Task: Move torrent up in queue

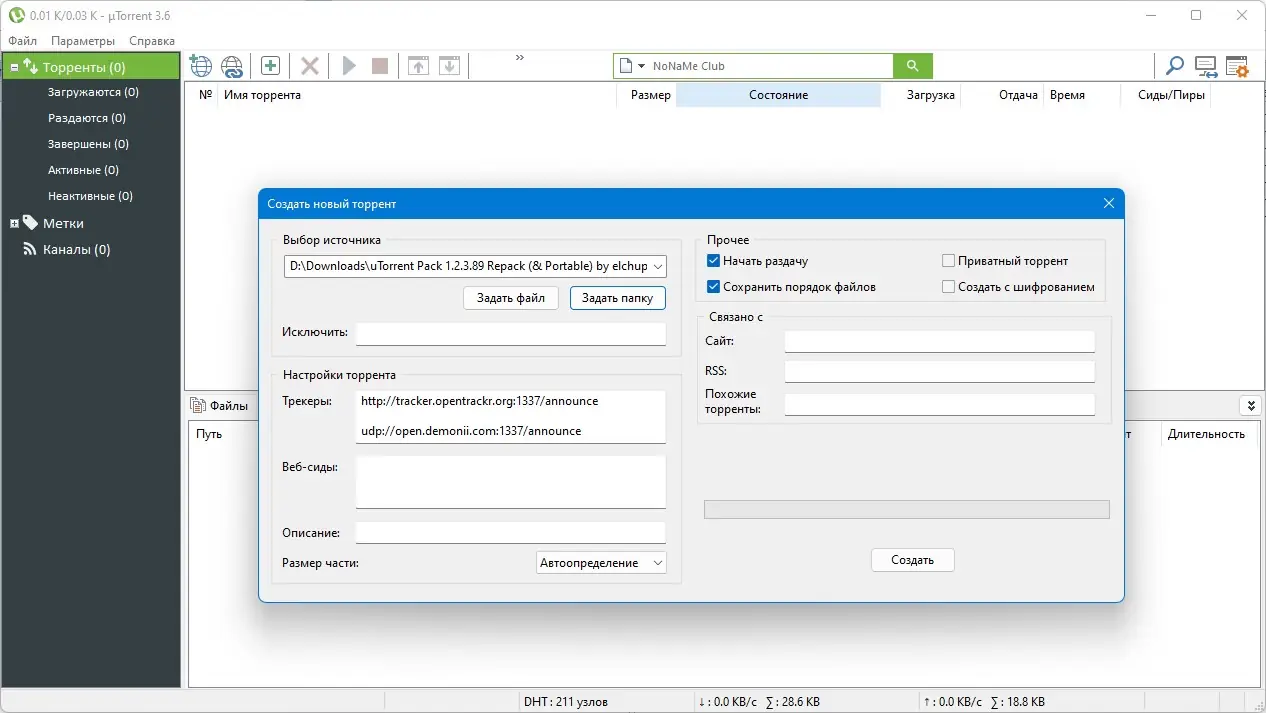Action: (418, 65)
